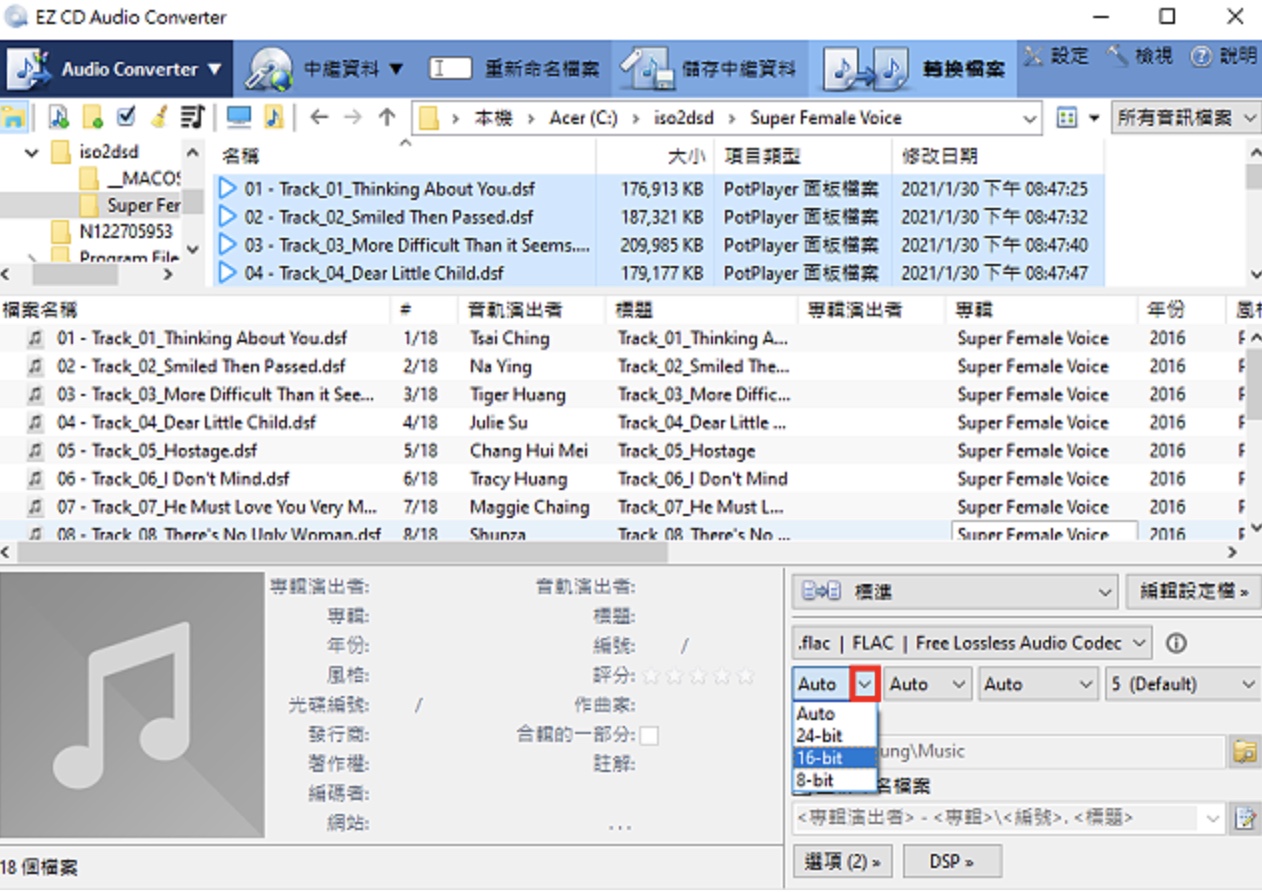1262x892 pixels.
Task: Click the view layout icon beside path bar
Action: click(x=1067, y=118)
